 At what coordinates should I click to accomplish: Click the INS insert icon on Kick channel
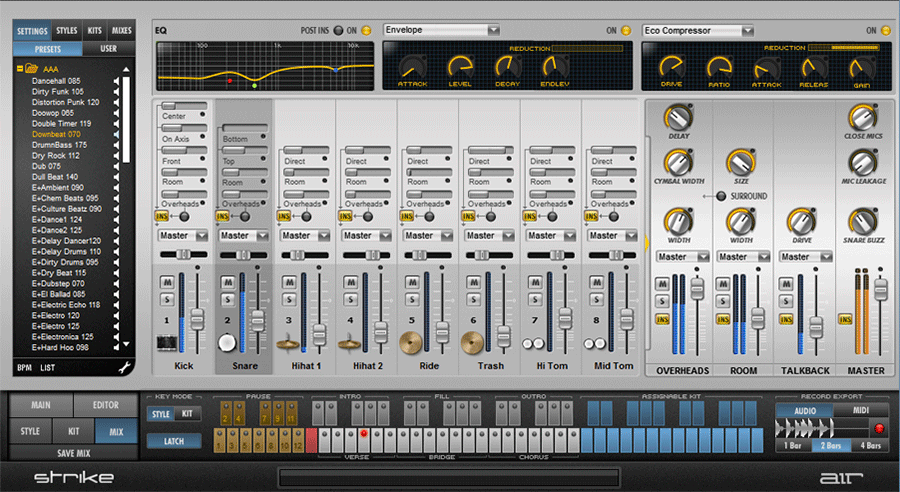[x=161, y=215]
